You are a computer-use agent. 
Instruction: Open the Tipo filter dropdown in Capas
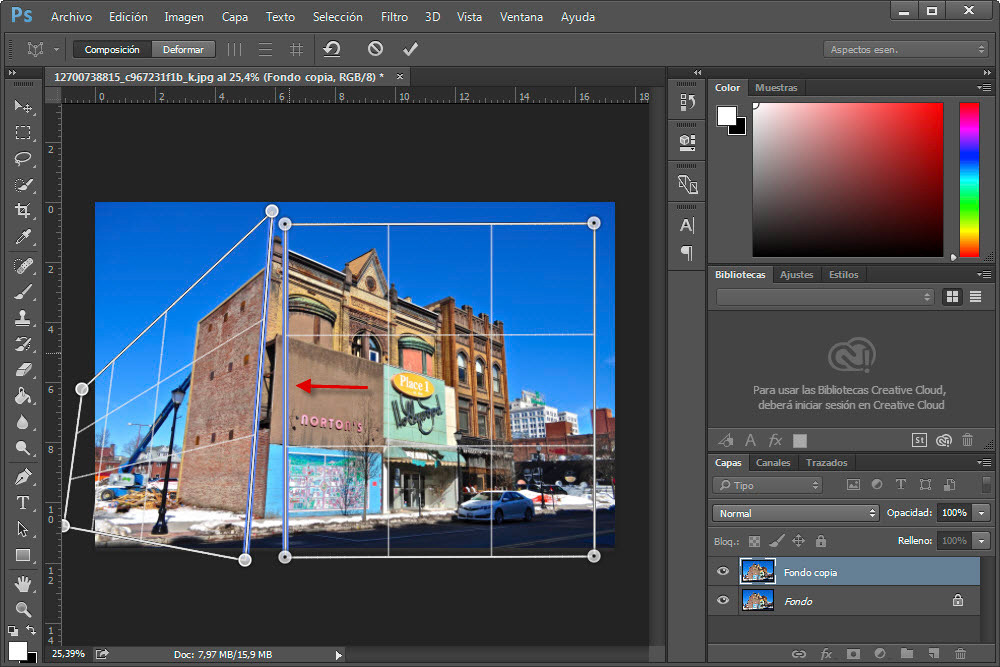click(x=766, y=484)
